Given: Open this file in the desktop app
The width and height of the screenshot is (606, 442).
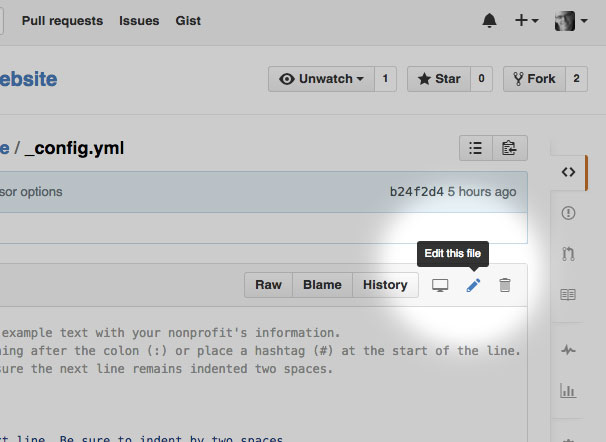Looking at the screenshot, I should [440, 286].
